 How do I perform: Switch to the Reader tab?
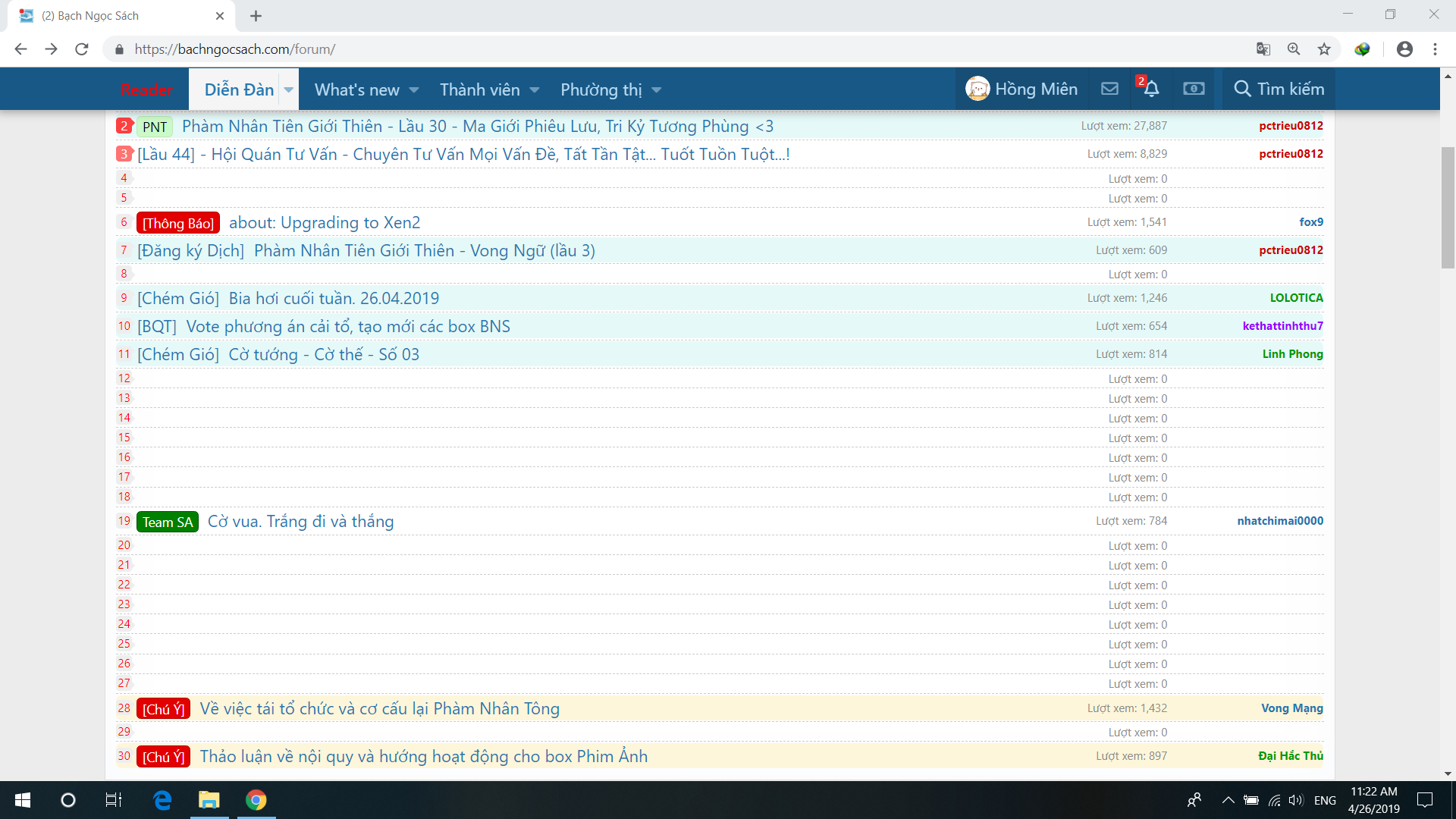pyautogui.click(x=147, y=89)
